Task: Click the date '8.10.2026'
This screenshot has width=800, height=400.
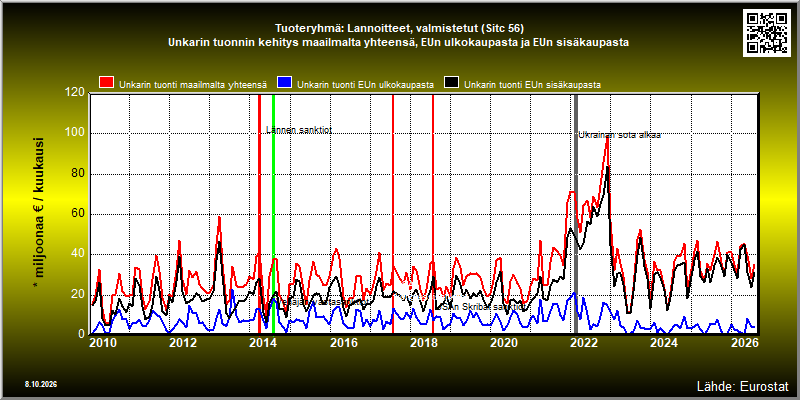Action: point(40,384)
